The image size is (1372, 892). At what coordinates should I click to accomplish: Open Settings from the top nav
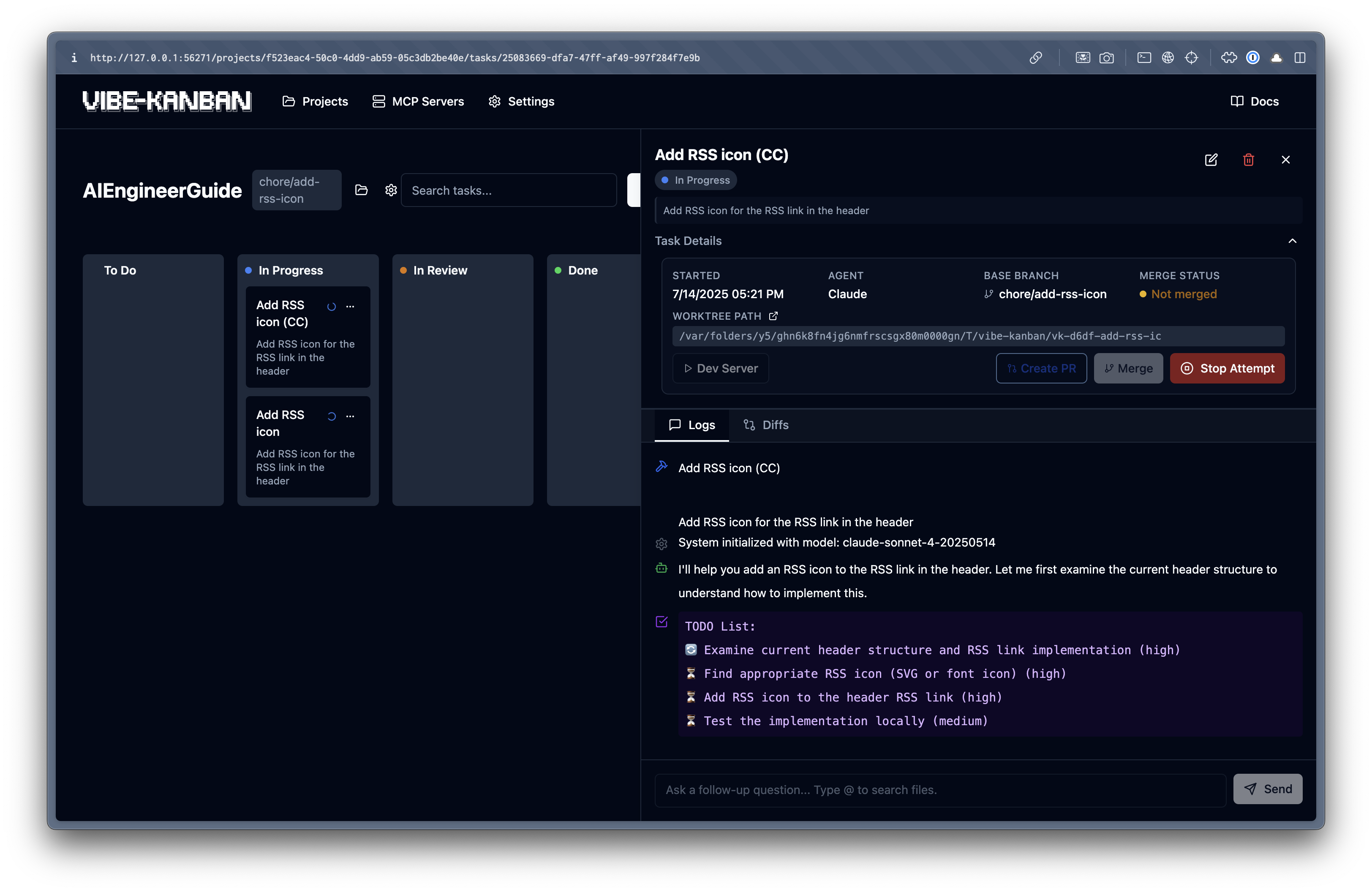(521, 101)
